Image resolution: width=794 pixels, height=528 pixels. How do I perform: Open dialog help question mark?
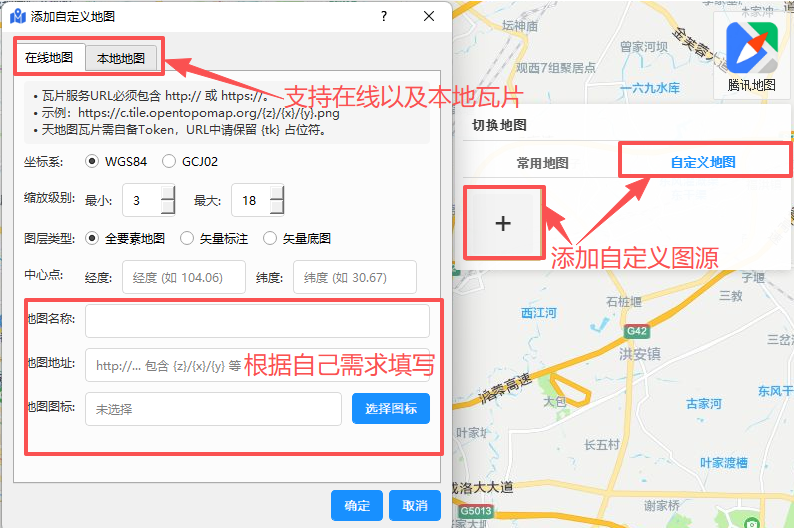point(384,16)
